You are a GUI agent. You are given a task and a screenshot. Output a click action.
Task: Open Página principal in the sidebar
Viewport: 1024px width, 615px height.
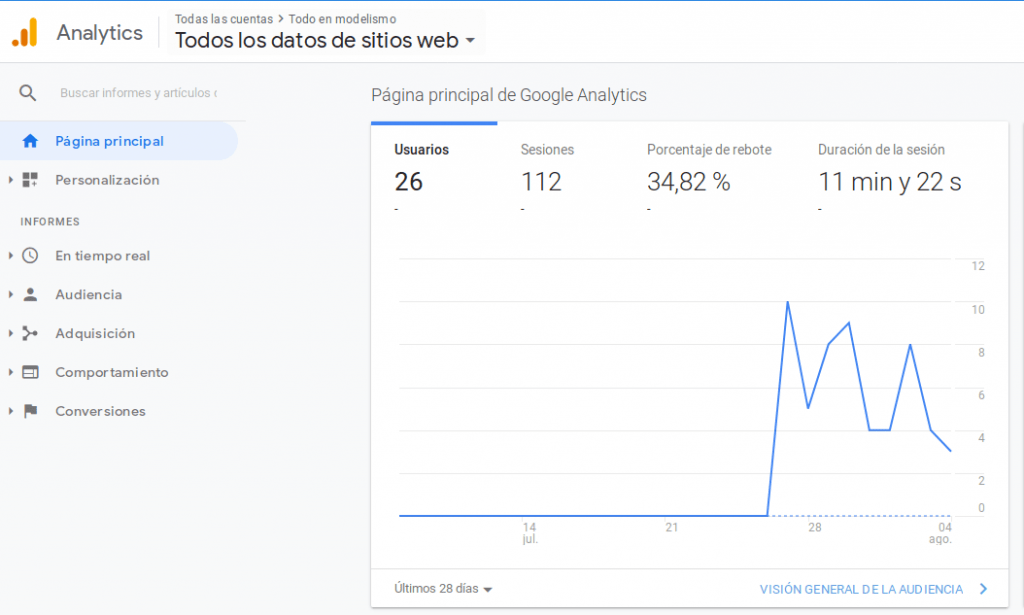118,141
